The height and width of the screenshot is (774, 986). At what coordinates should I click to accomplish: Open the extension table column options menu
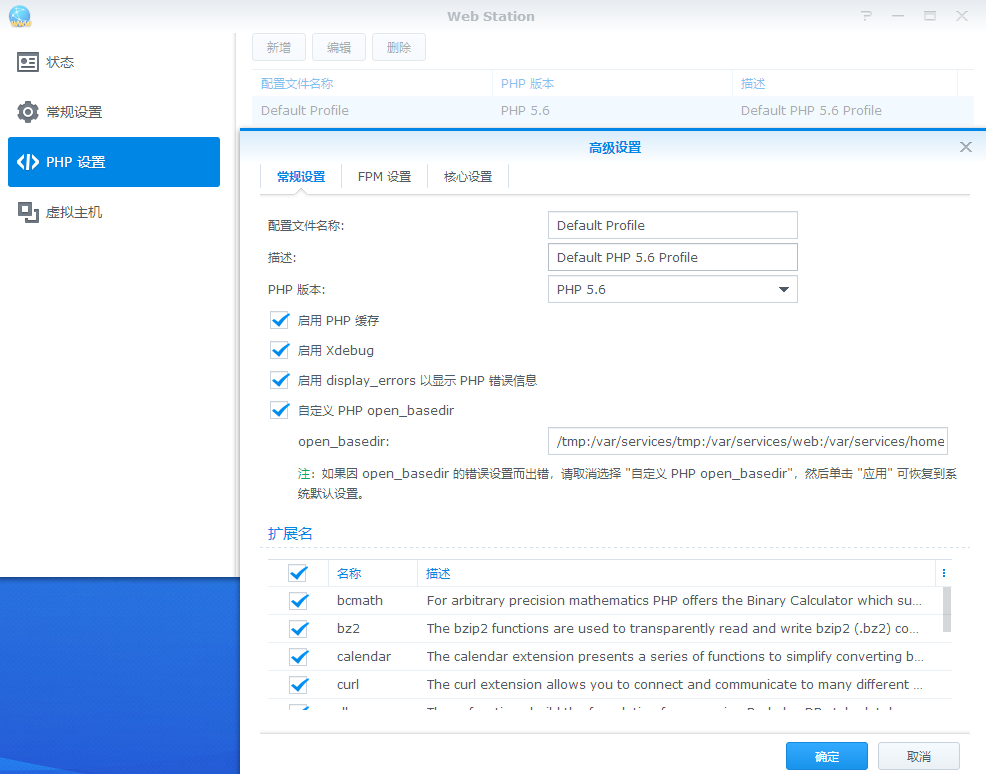coord(943,573)
